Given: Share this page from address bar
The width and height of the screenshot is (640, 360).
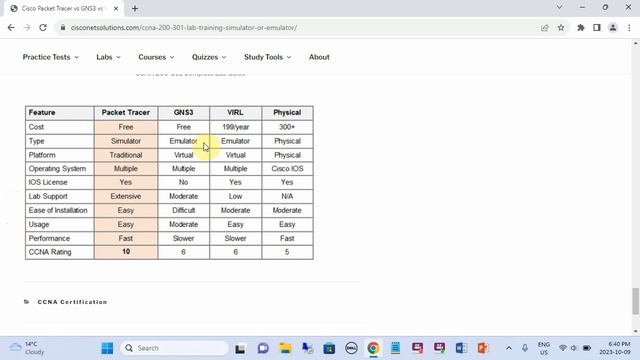Looking at the screenshot, I should 544,28.
